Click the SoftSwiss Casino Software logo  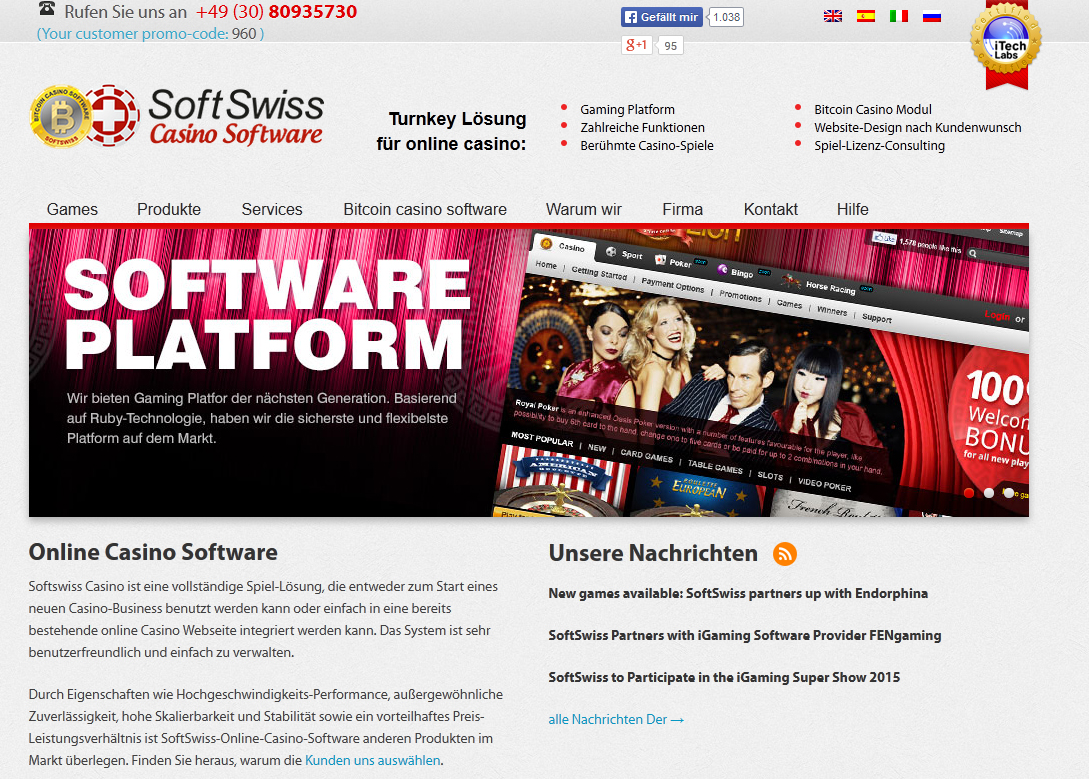click(x=178, y=117)
